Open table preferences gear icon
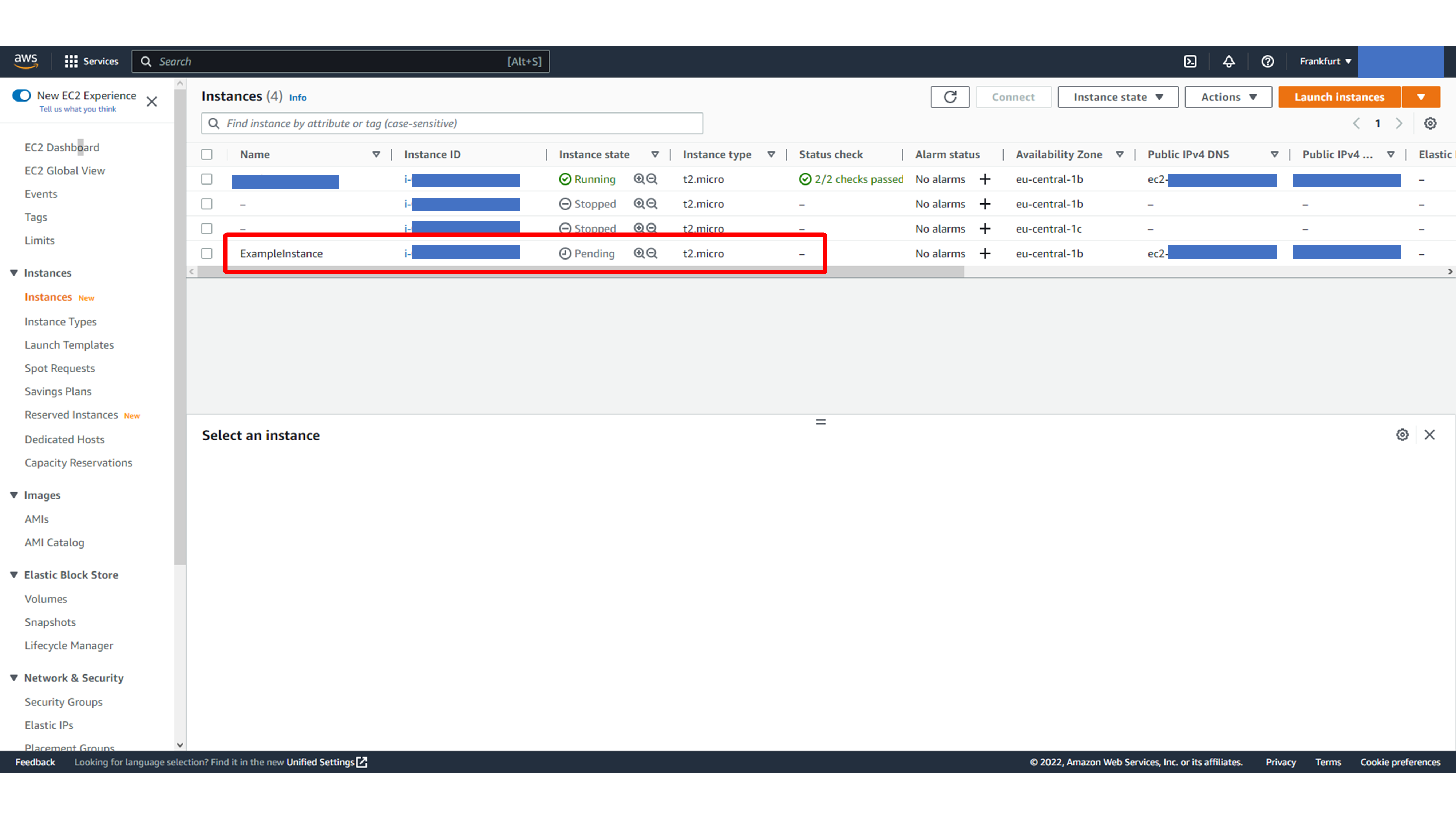This screenshot has width=1456, height=819. (1430, 123)
